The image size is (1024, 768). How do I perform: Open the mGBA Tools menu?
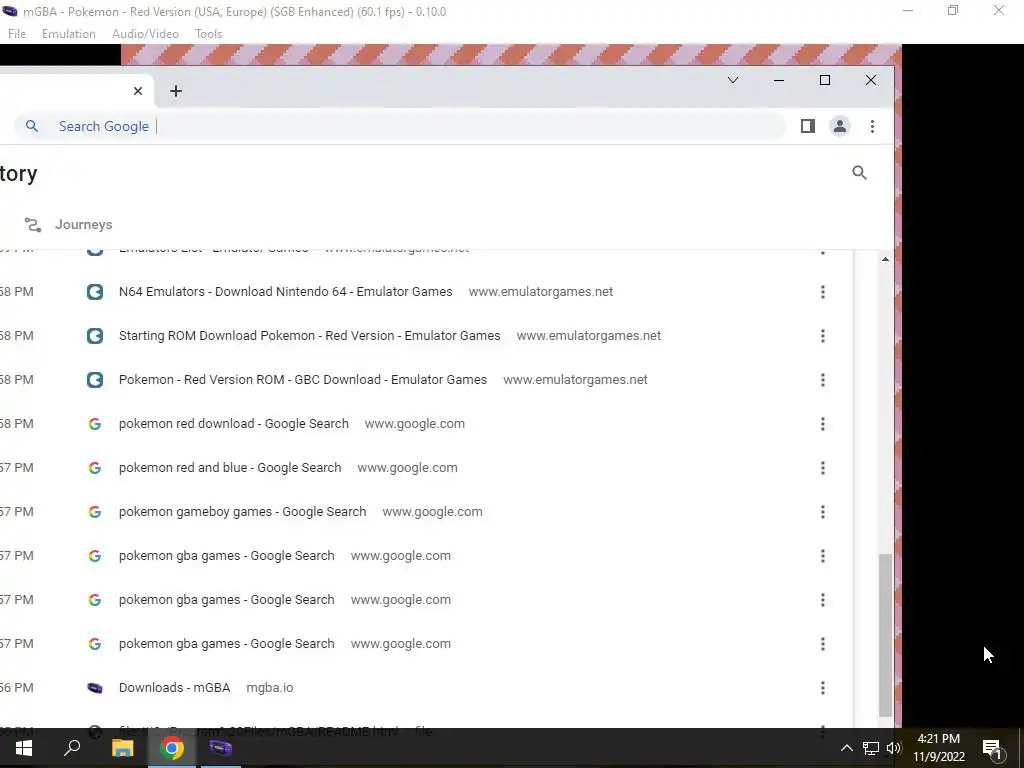coord(208,34)
